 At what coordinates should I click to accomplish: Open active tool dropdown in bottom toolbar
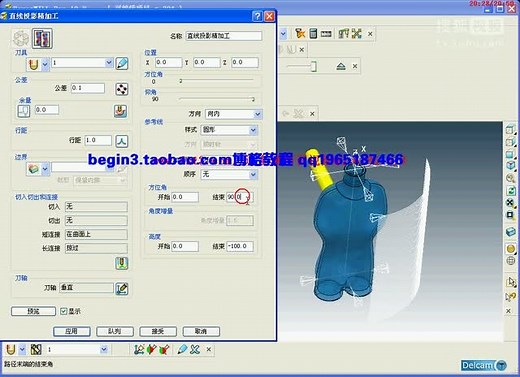(104, 349)
